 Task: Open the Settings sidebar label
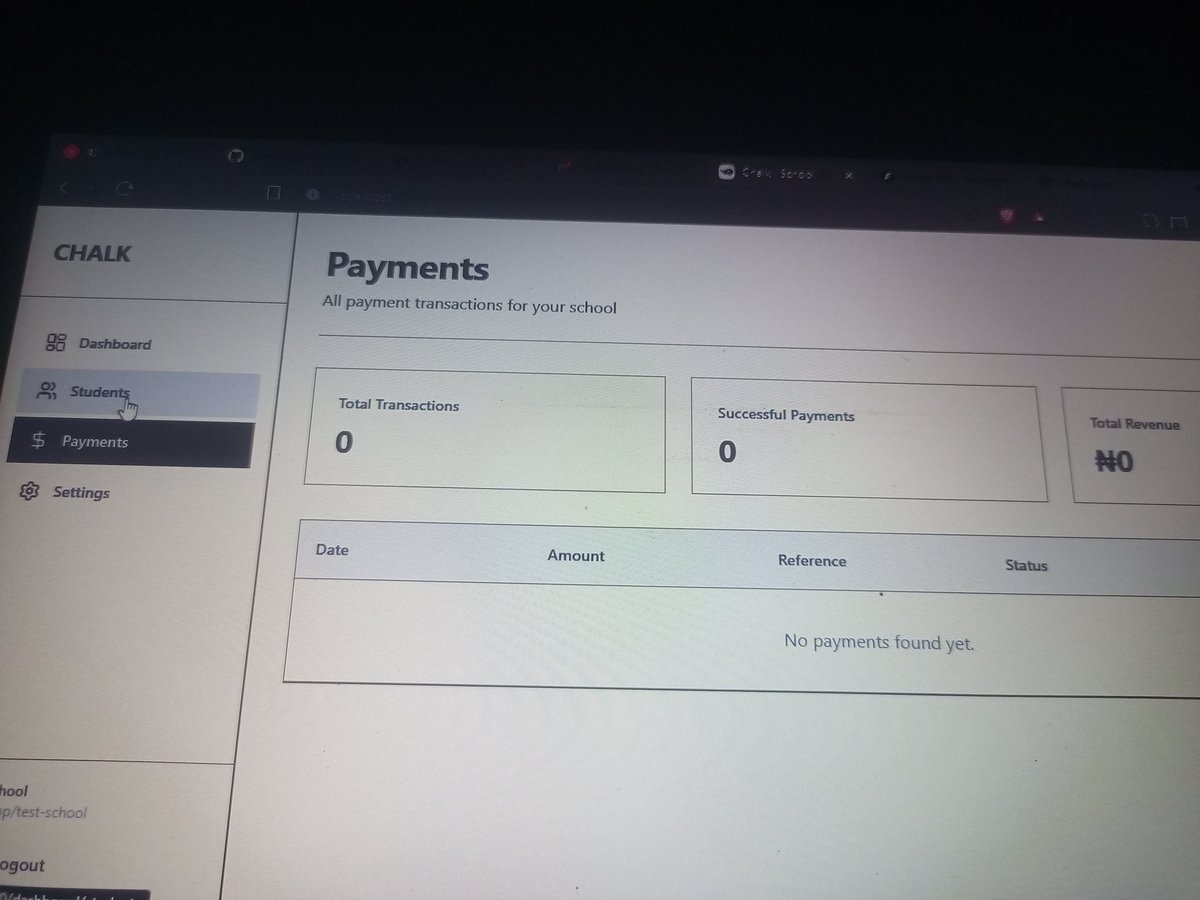tap(81, 493)
